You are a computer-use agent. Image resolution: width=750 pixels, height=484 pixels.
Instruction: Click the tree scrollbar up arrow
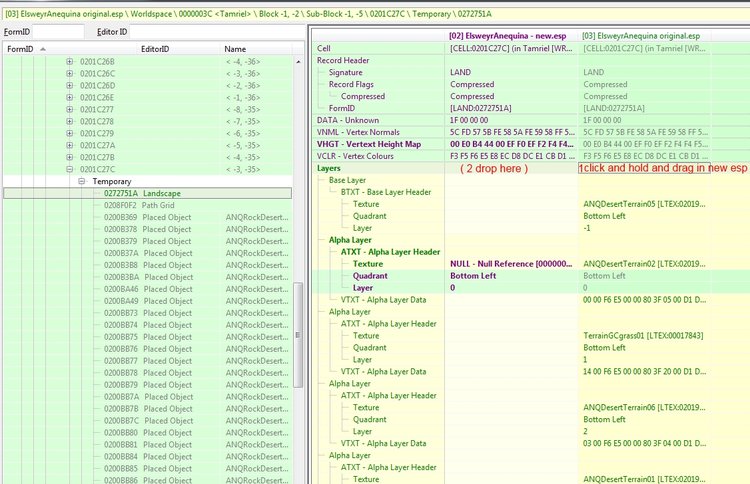(x=298, y=62)
